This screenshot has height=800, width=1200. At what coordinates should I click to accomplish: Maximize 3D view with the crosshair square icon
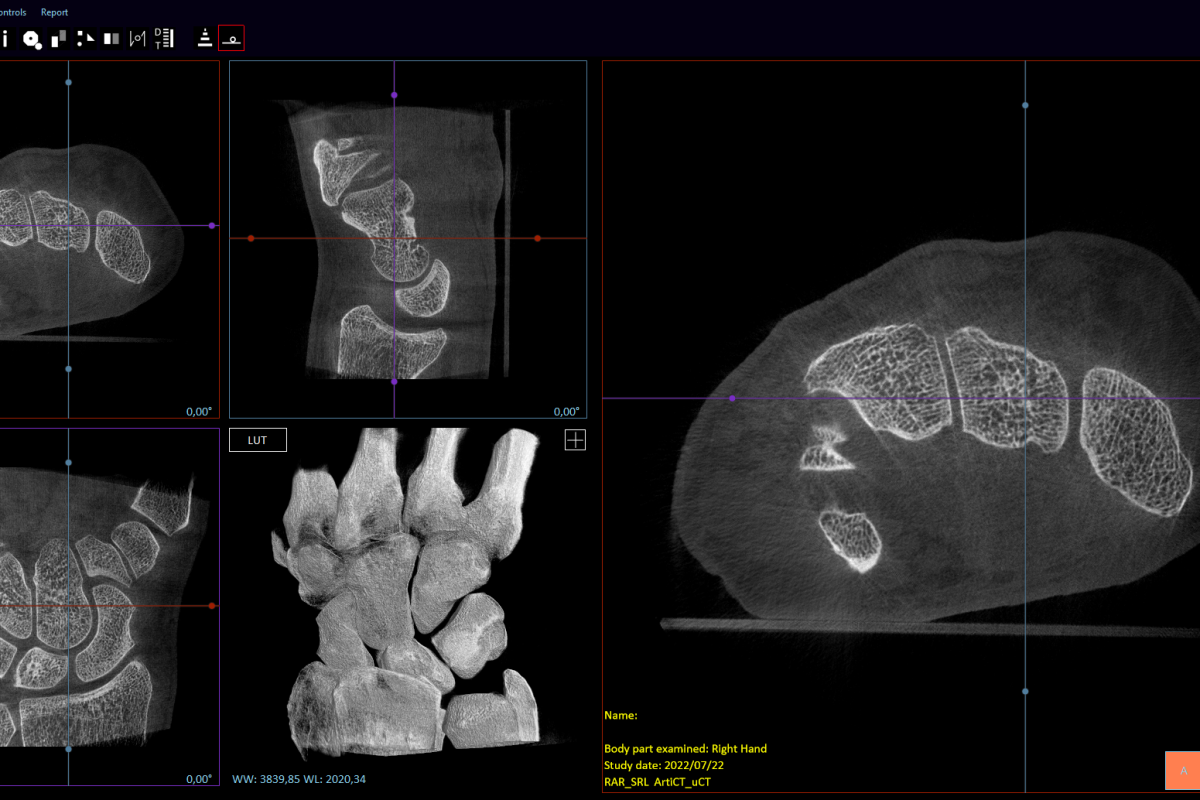coord(575,440)
